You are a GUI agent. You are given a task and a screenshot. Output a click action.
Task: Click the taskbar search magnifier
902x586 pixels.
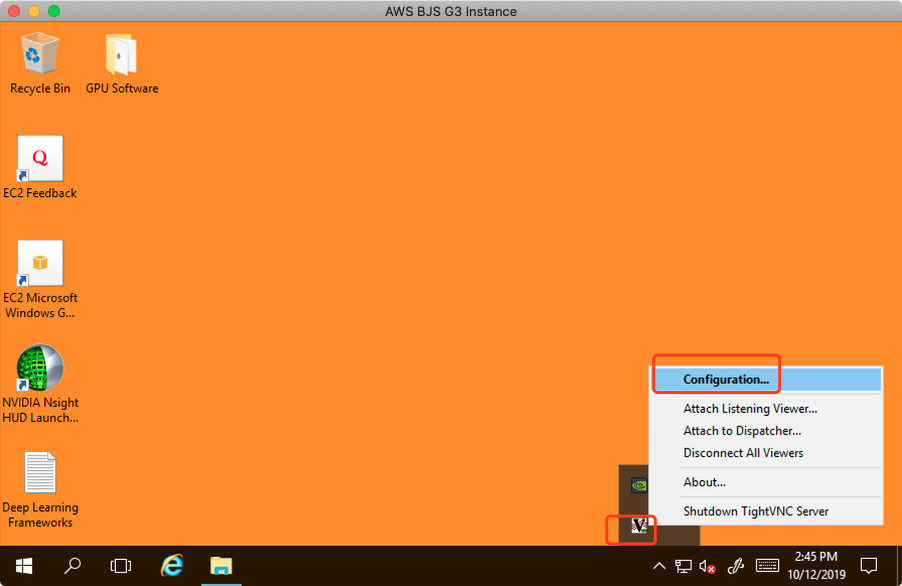point(72,566)
